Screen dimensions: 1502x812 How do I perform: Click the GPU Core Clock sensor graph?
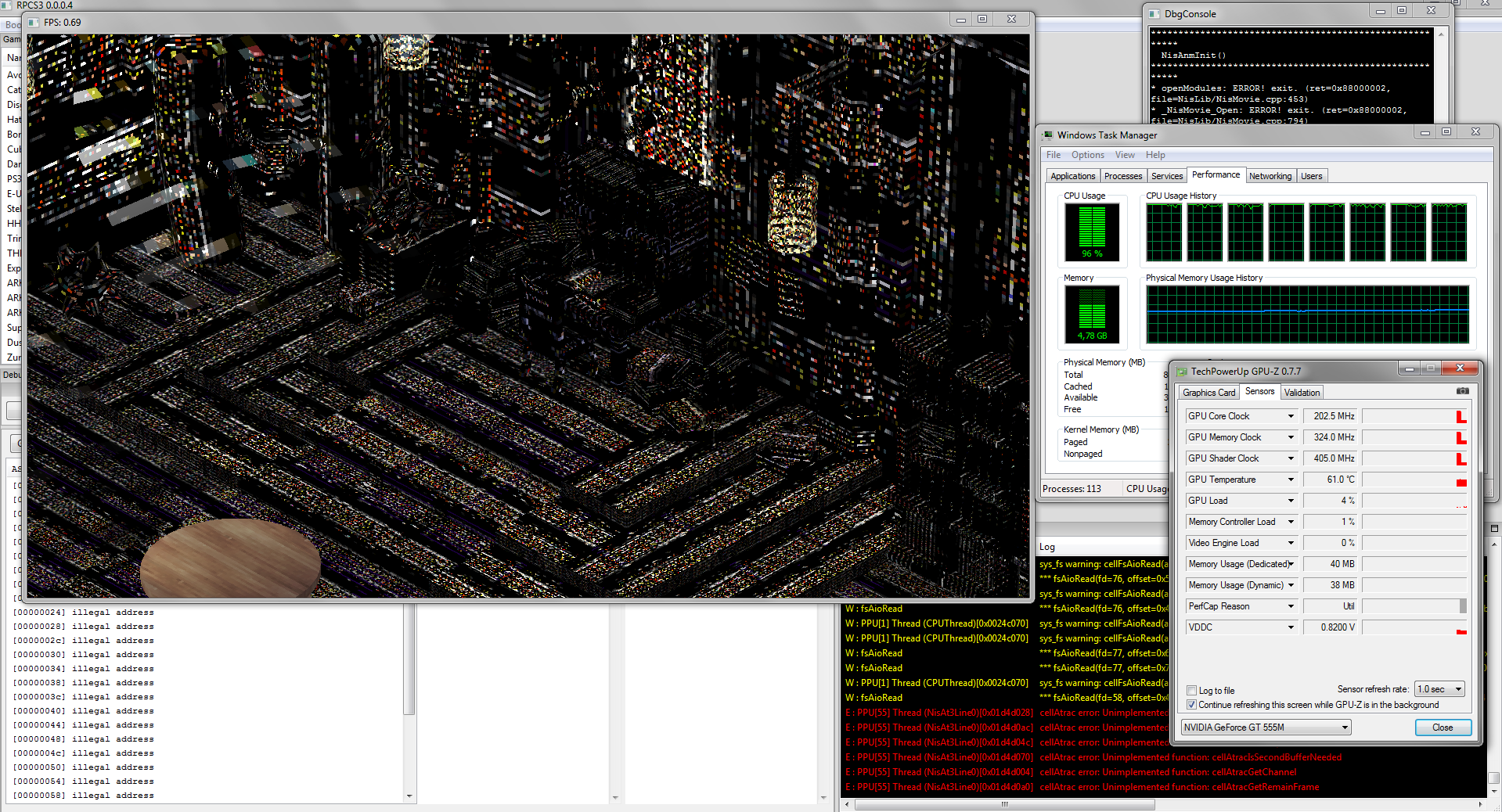tap(1414, 416)
